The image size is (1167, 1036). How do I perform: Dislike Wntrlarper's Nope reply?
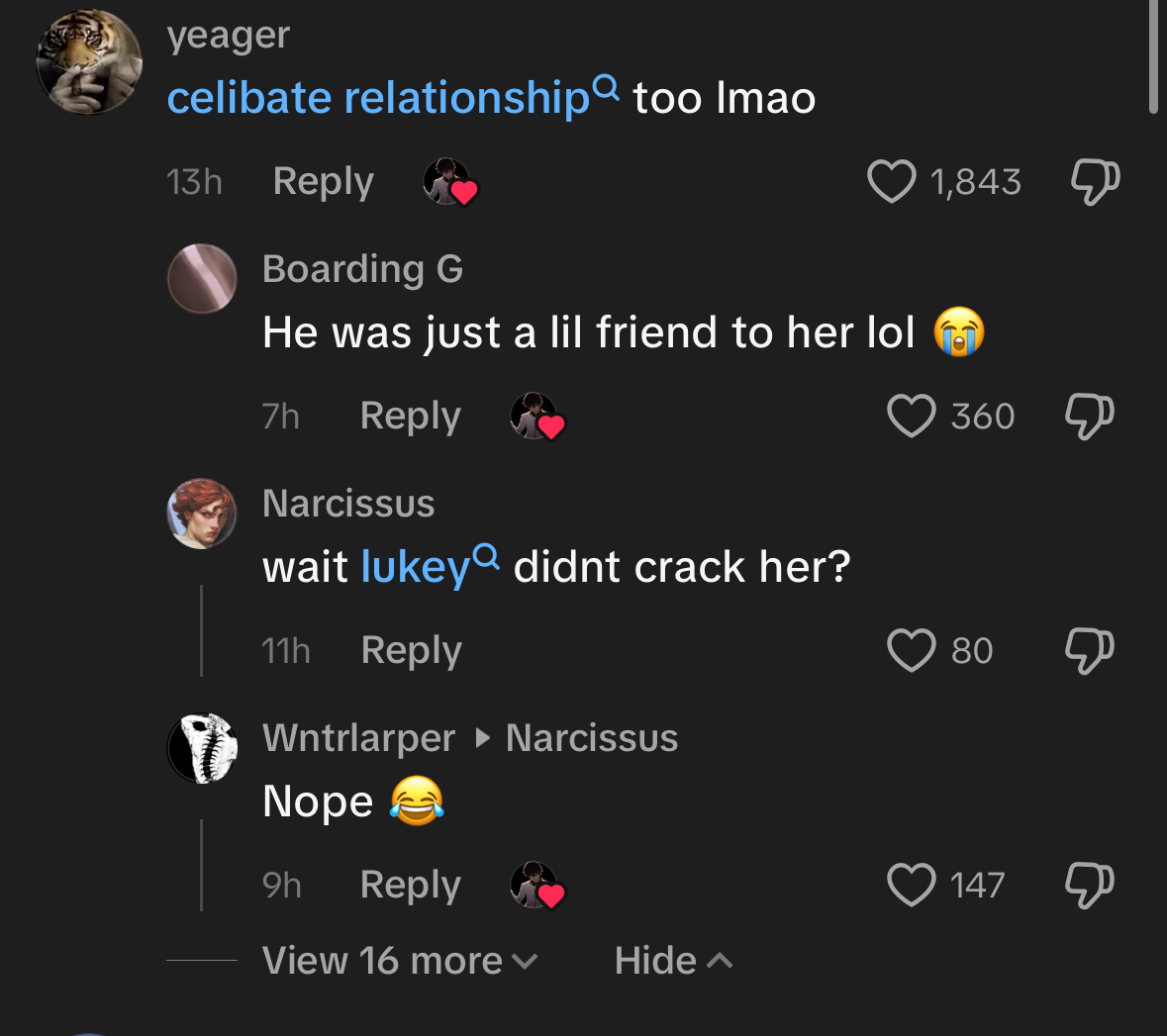pyautogui.click(x=1090, y=886)
